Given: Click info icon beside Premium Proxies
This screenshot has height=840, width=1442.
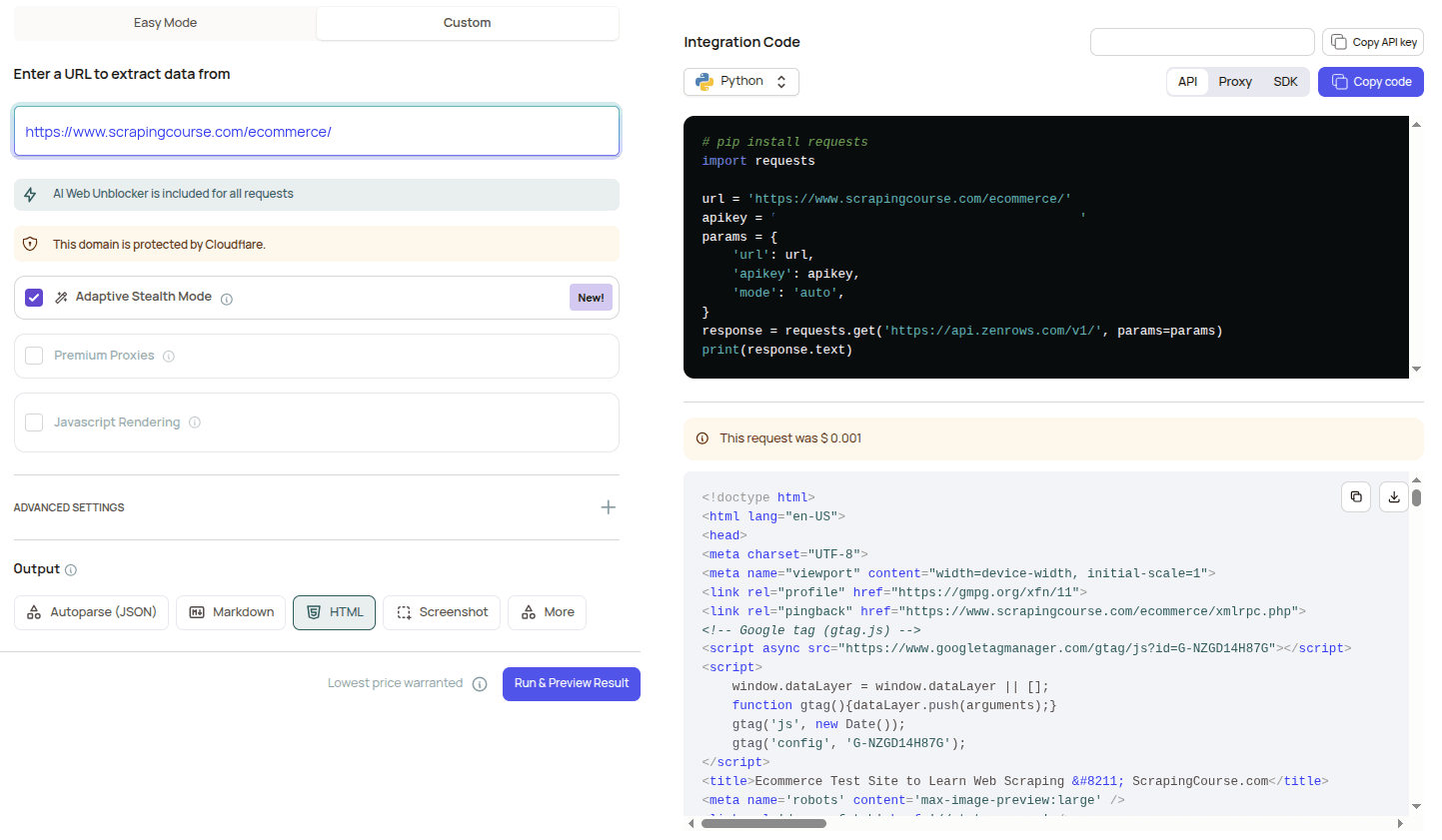Looking at the screenshot, I should pos(169,357).
